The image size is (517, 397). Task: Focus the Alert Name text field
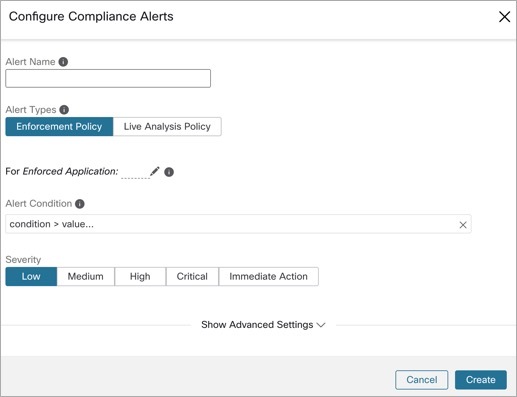point(108,79)
